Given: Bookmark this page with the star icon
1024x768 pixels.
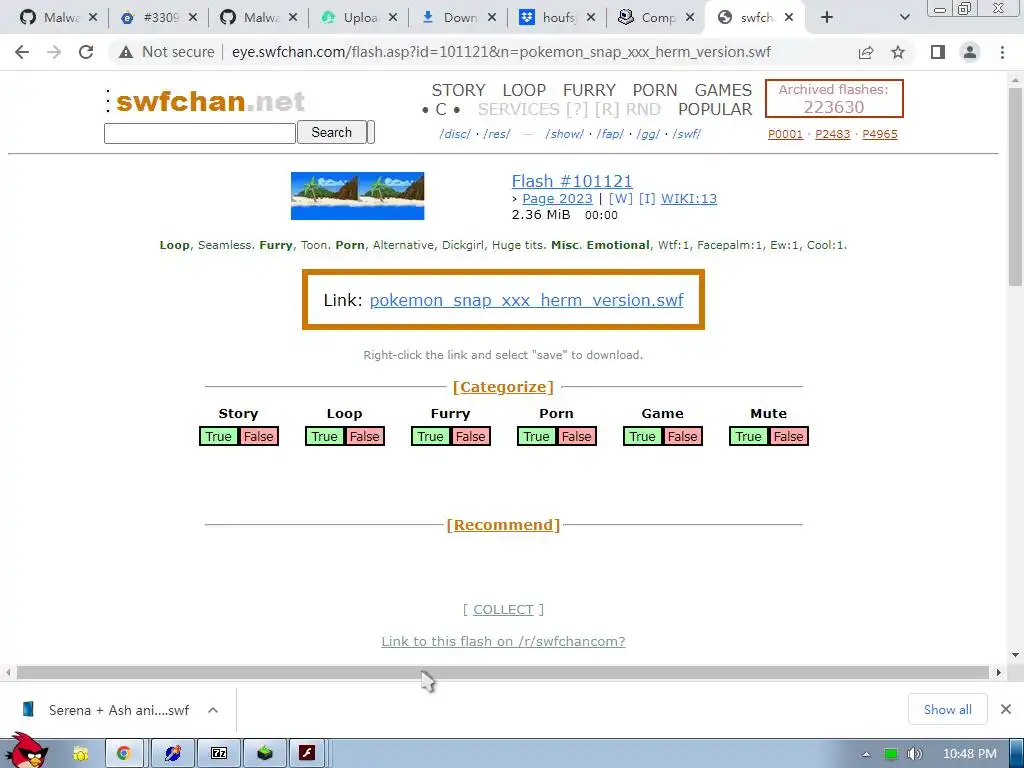Looking at the screenshot, I should coord(898,52).
